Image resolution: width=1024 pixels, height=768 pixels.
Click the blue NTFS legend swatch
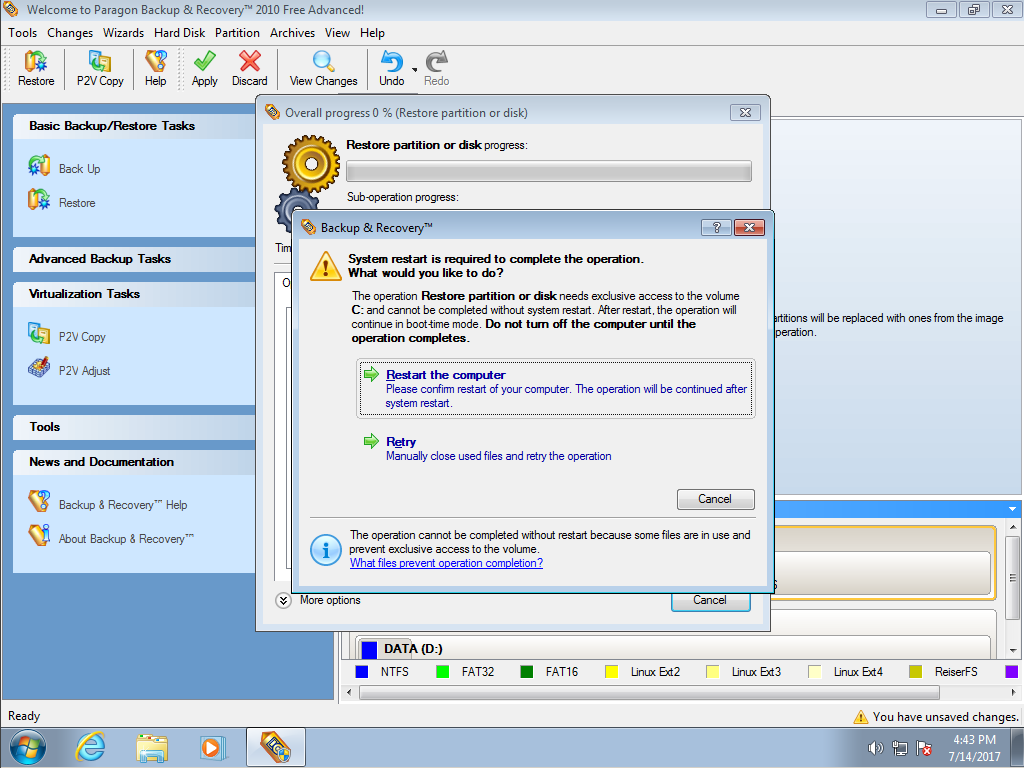[362, 672]
